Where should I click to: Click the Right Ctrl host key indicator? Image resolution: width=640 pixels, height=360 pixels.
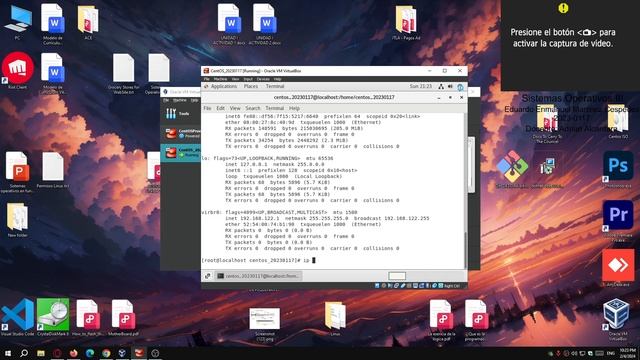point(452,286)
